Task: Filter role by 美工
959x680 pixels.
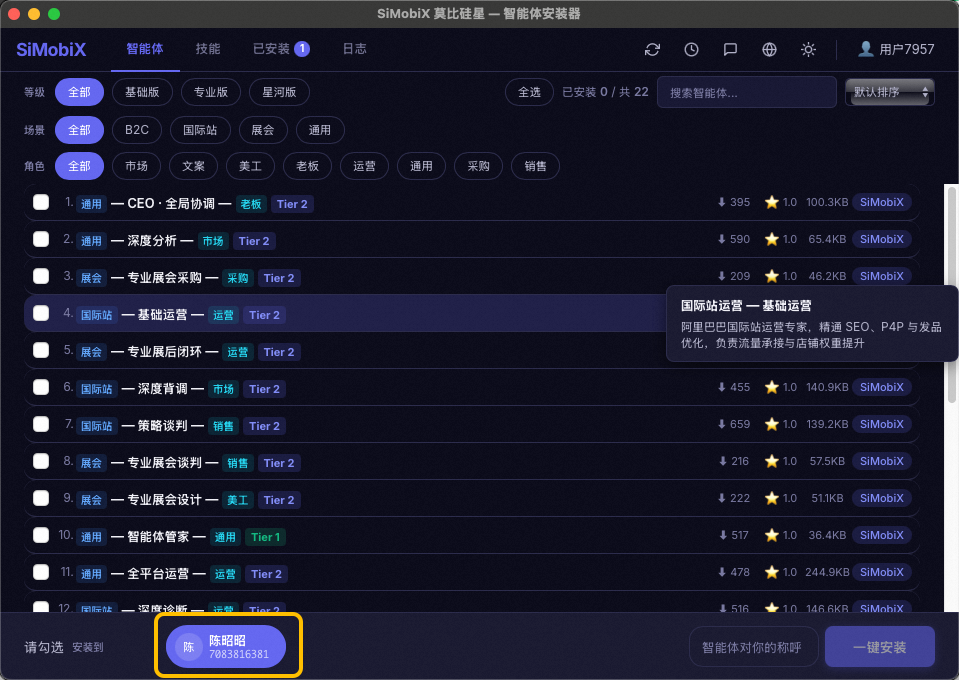Action: pos(250,166)
